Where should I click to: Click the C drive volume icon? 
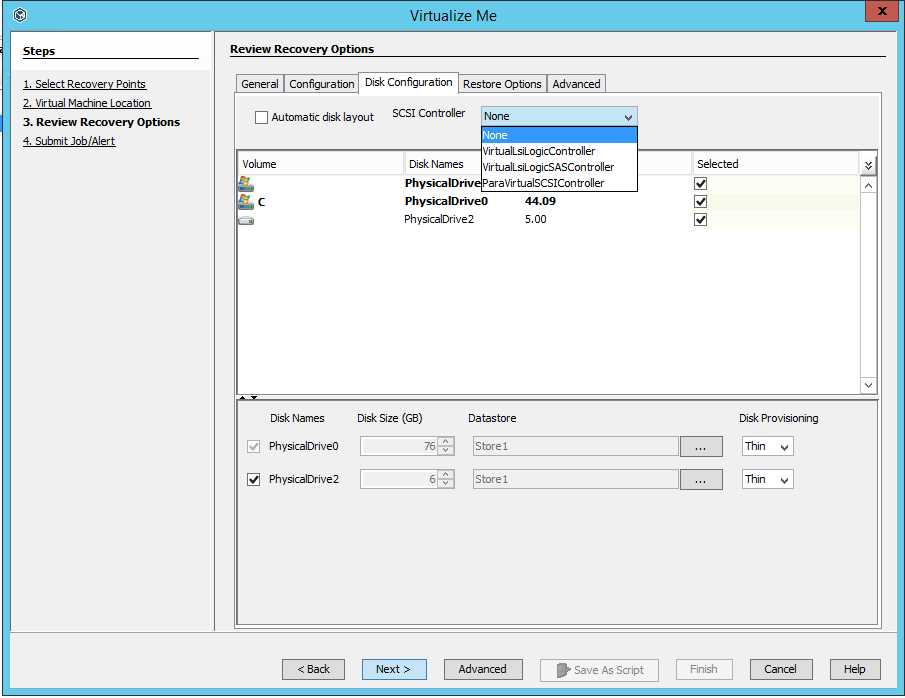246,201
